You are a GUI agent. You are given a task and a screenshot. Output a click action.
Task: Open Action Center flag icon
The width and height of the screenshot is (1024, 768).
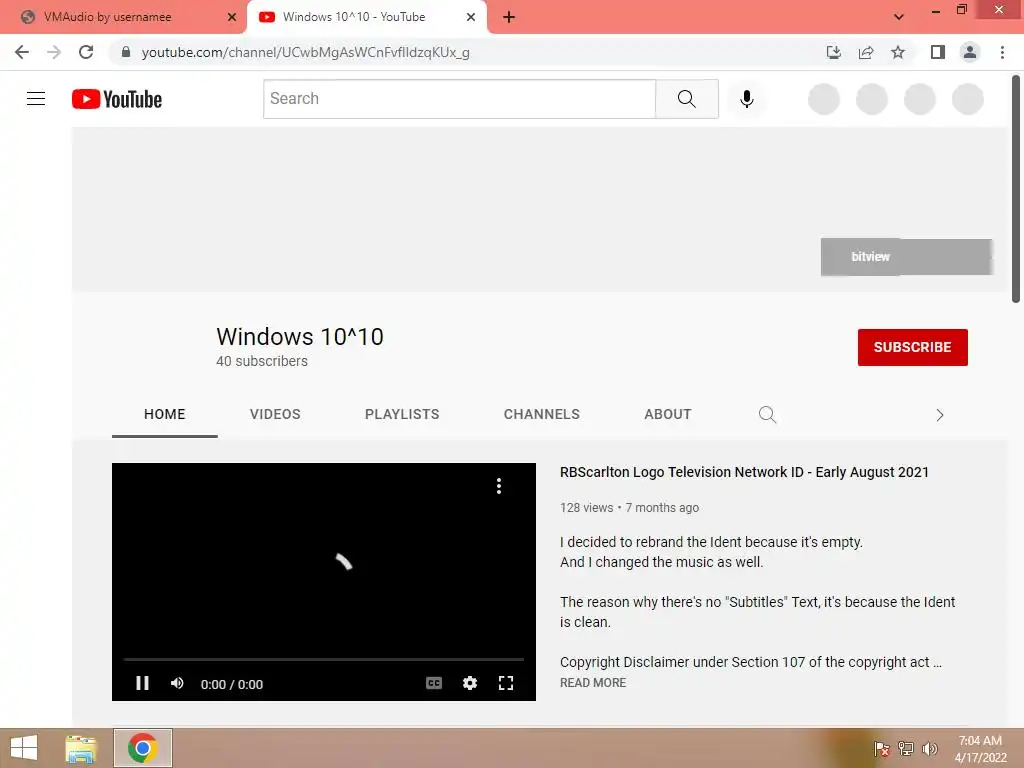click(882, 748)
